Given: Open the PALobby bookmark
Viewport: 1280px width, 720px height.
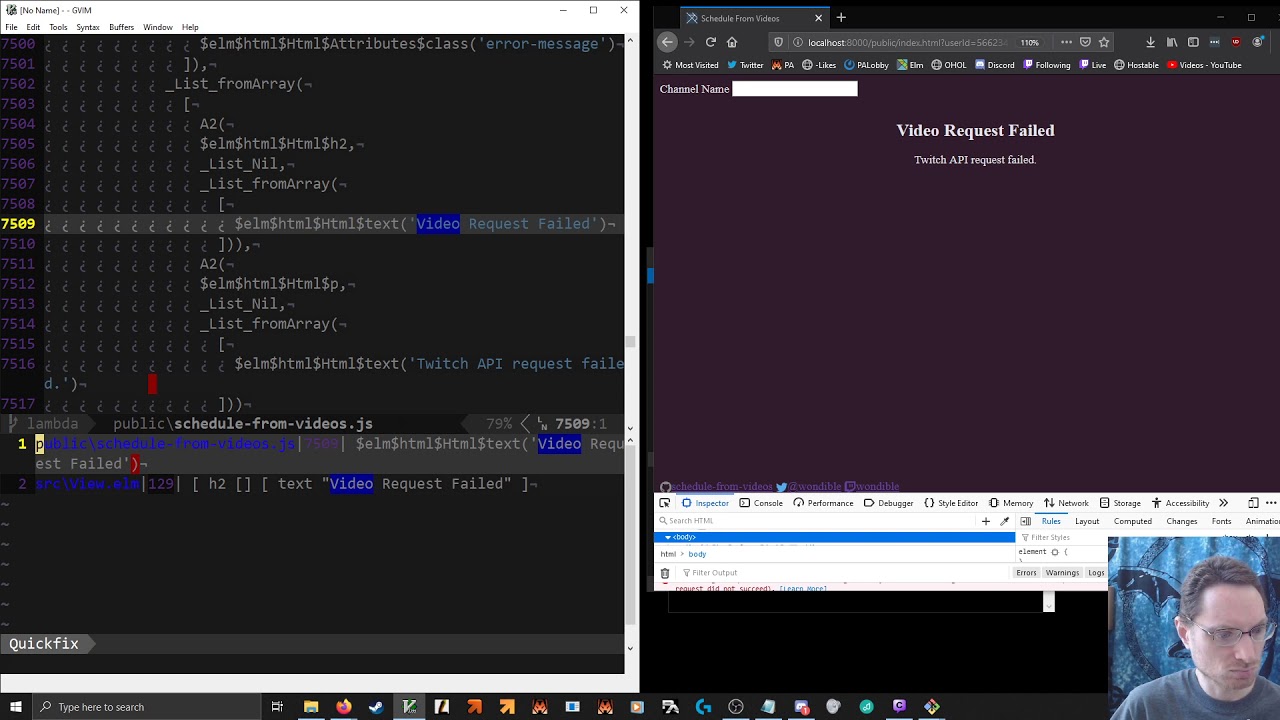Looking at the screenshot, I should click(x=866, y=65).
